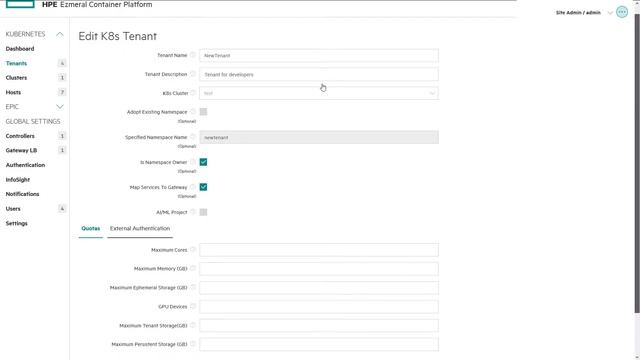This screenshot has width=640, height=360.
Task: Click the Gateway LB count badge
Action: 62,150
